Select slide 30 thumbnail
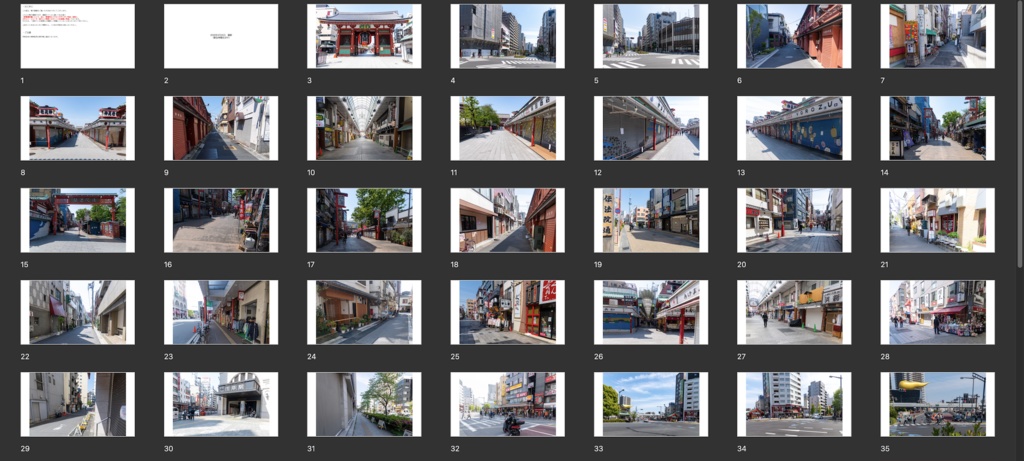 (x=221, y=405)
